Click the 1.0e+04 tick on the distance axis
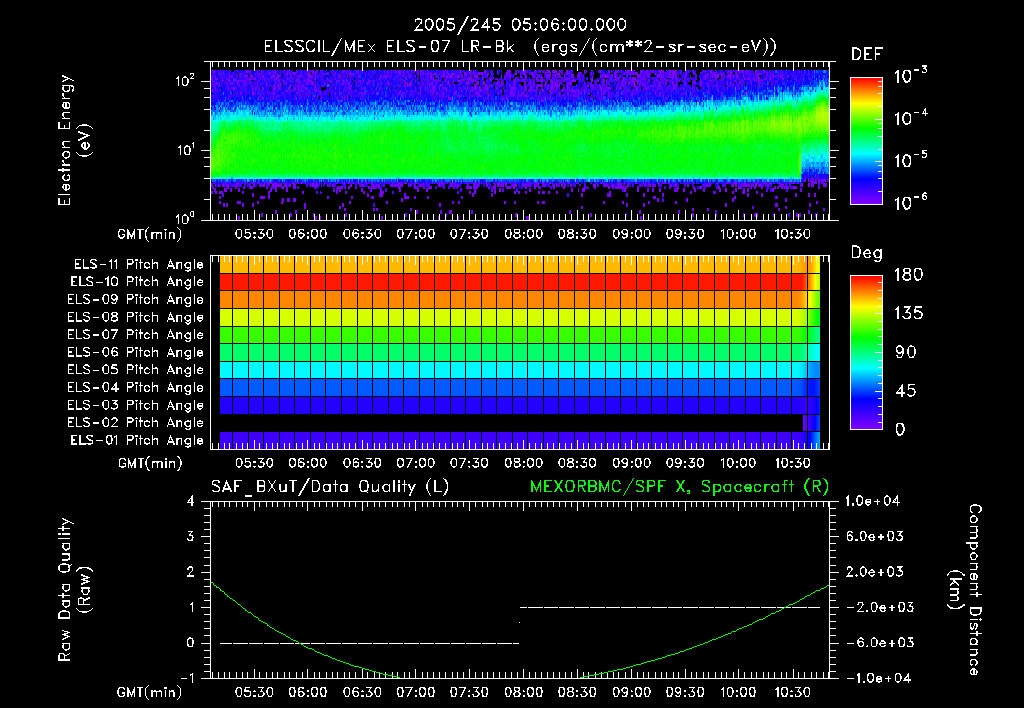The height and width of the screenshot is (708, 1024). [x=872, y=501]
